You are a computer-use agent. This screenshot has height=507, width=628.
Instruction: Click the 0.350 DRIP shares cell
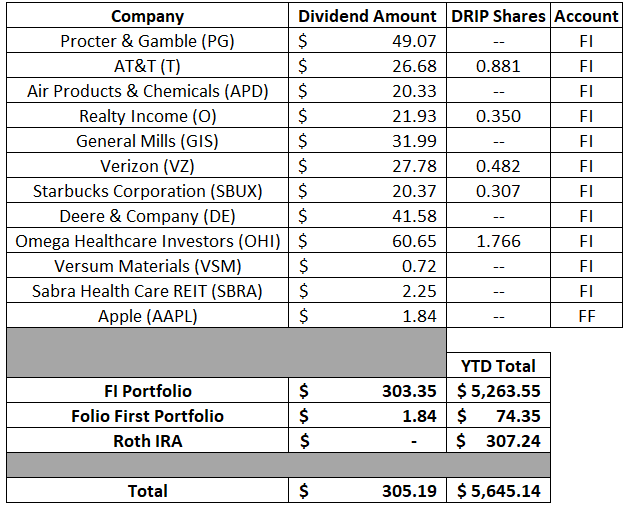point(498,116)
